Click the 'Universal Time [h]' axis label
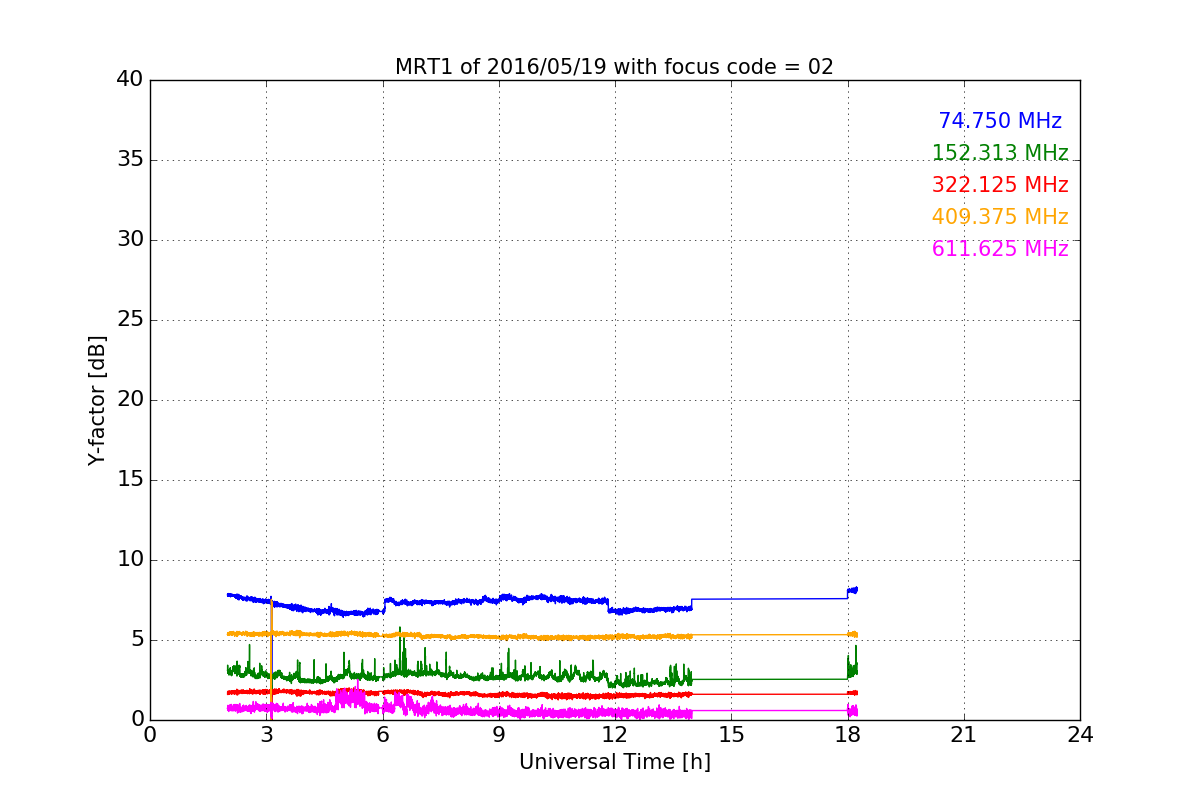 [614, 762]
